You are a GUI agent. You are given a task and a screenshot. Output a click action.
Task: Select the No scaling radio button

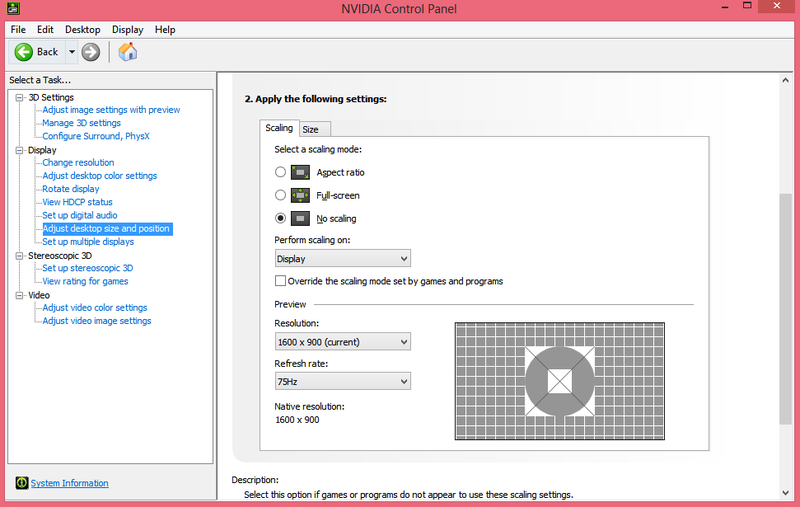(x=280, y=218)
